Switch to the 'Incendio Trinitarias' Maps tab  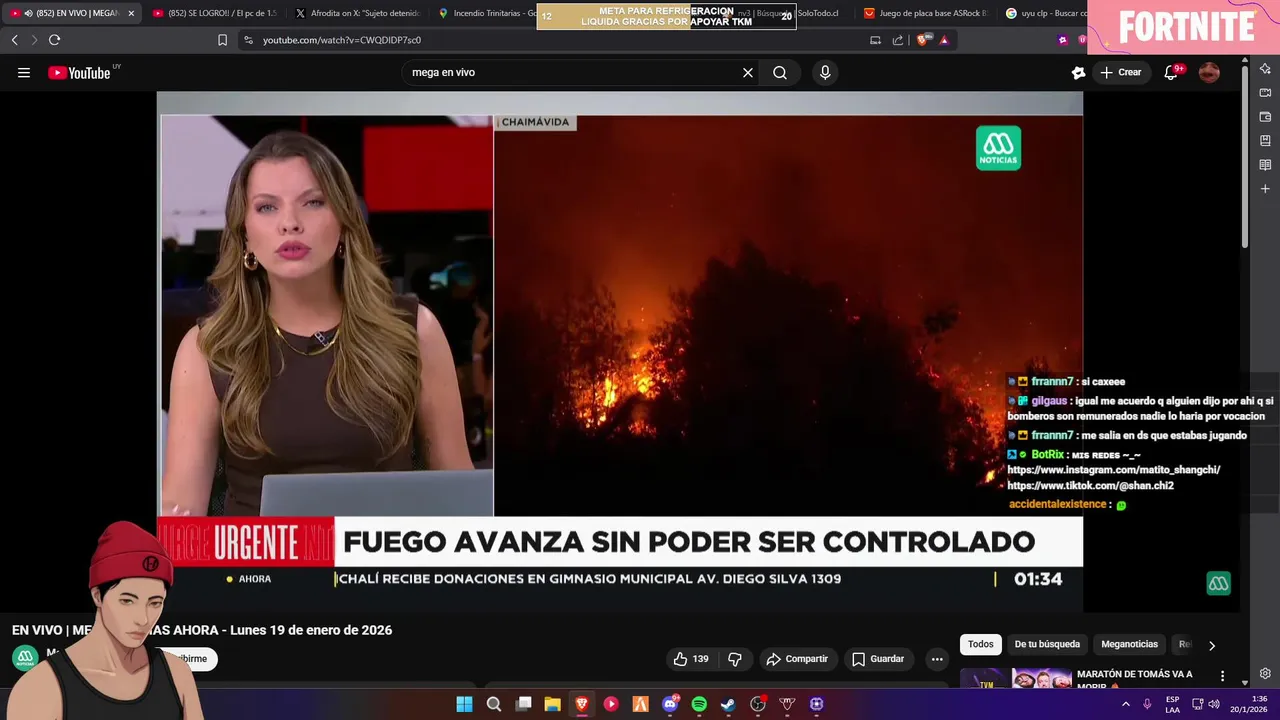click(x=487, y=13)
